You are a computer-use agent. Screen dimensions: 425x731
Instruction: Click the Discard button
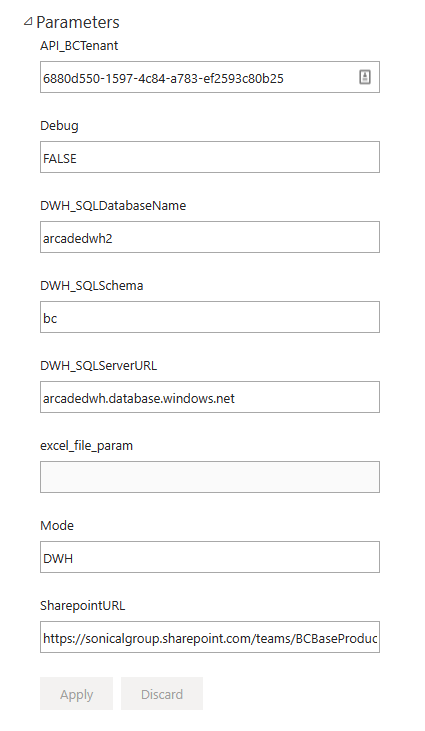[x=162, y=694]
